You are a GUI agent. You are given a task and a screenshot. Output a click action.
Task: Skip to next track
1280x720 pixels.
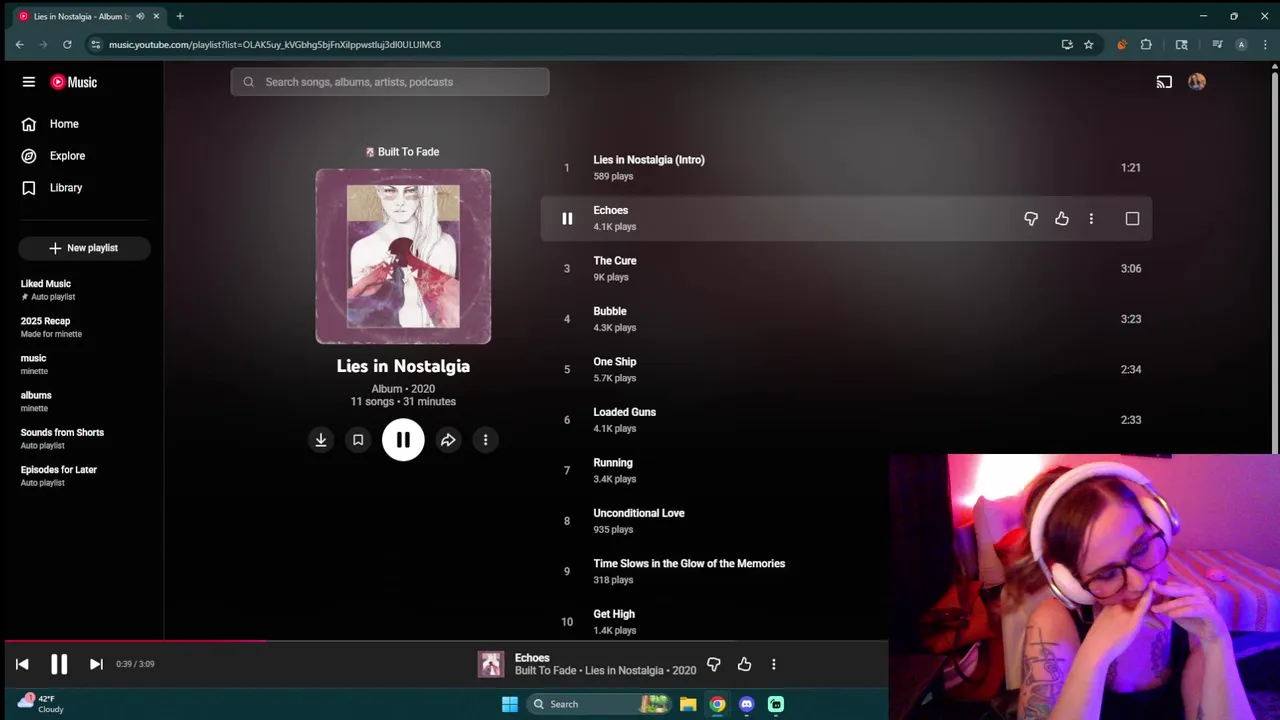[x=96, y=664]
